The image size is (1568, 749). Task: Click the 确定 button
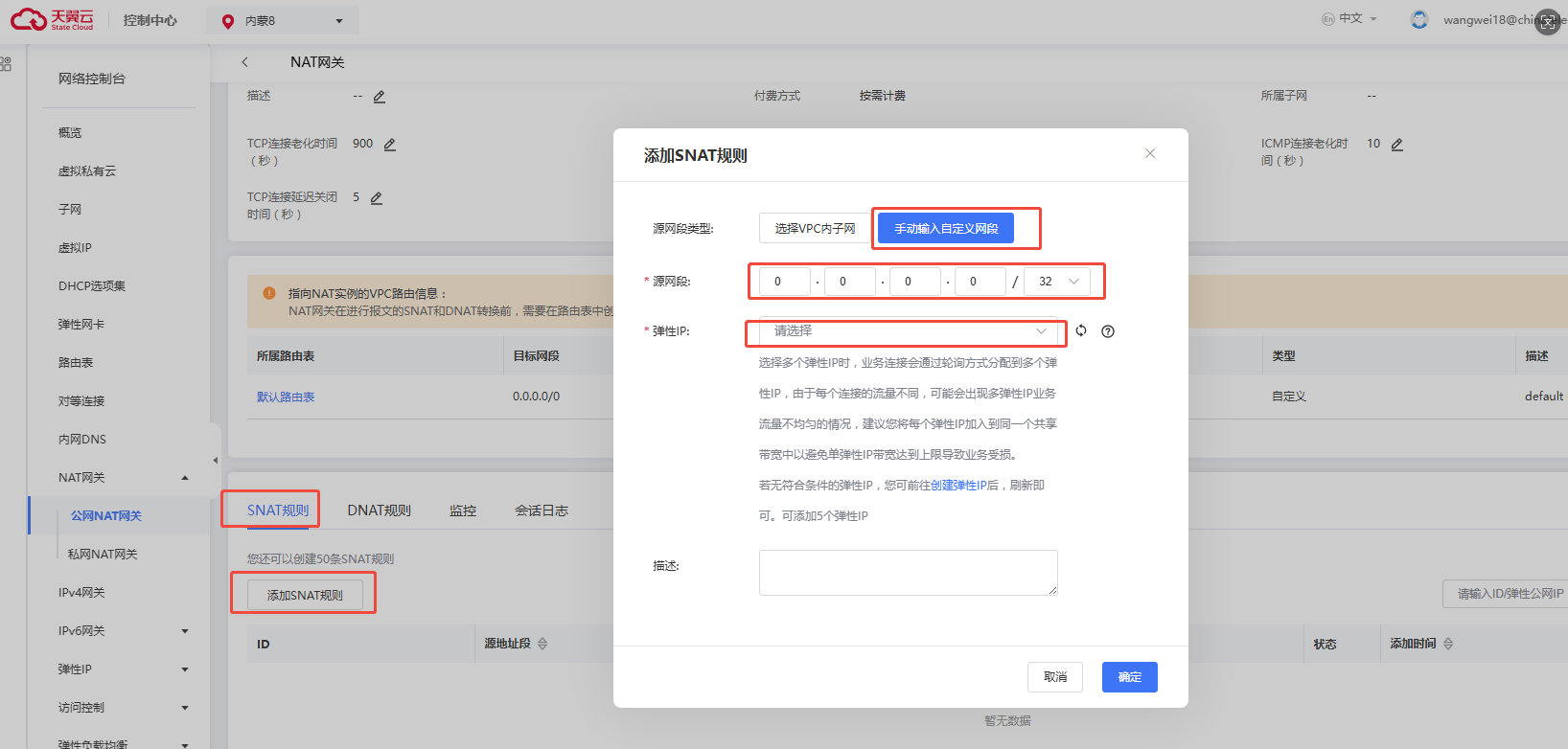pos(1129,677)
